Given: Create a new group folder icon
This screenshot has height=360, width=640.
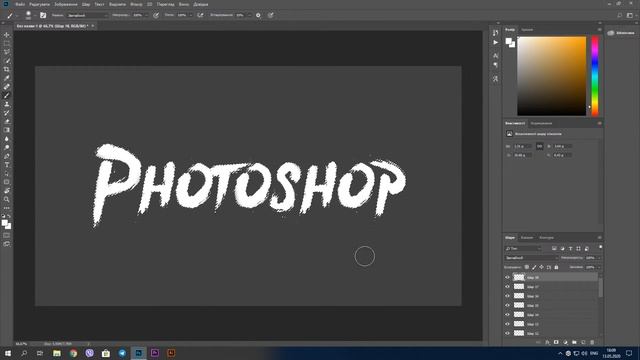Looking at the screenshot, I should (574, 342).
